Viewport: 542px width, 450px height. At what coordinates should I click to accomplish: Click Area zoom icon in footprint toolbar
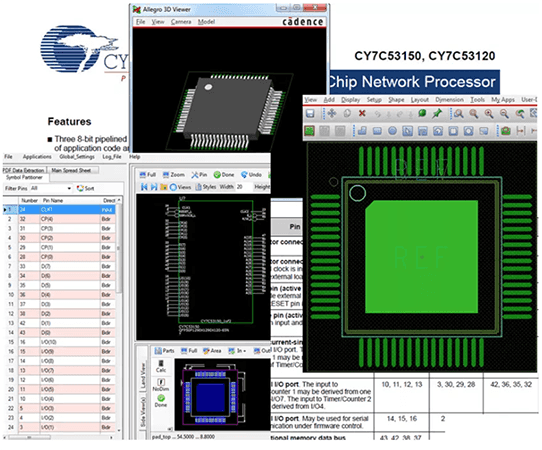212,351
